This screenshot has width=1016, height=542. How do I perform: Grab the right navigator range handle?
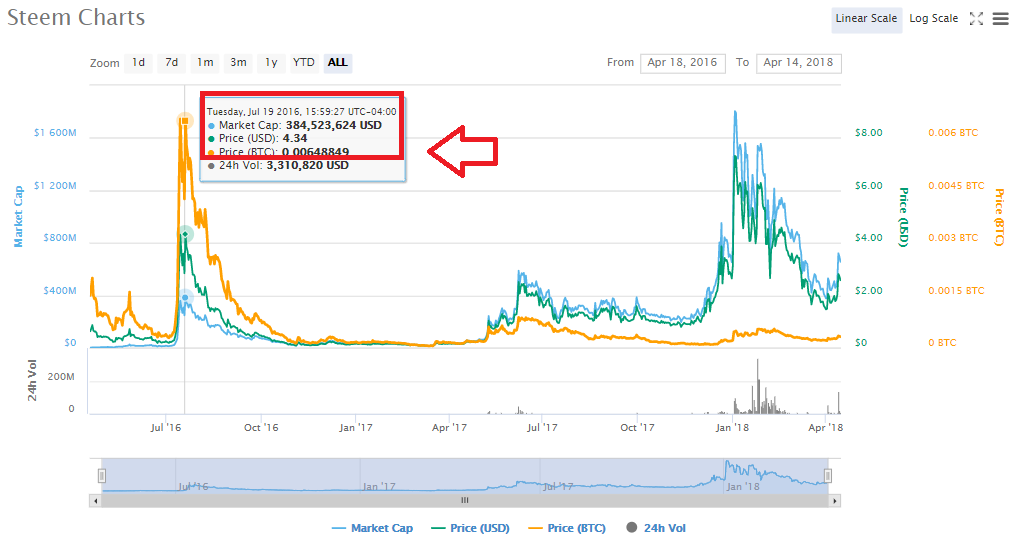click(x=827, y=477)
